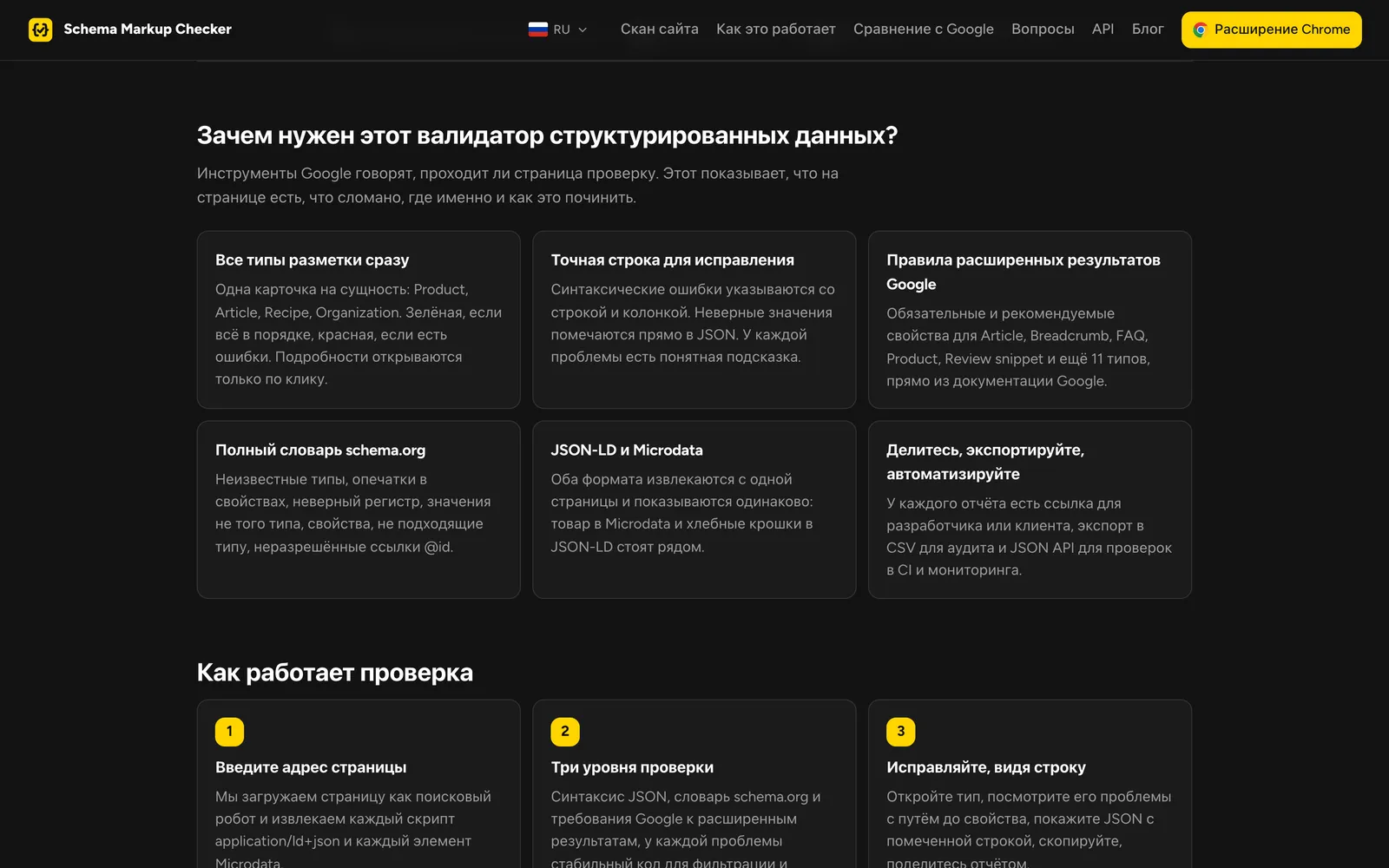The image size is (1389, 868).
Task: Click the Schema Markup Checker brand name
Action: pyautogui.click(x=148, y=30)
